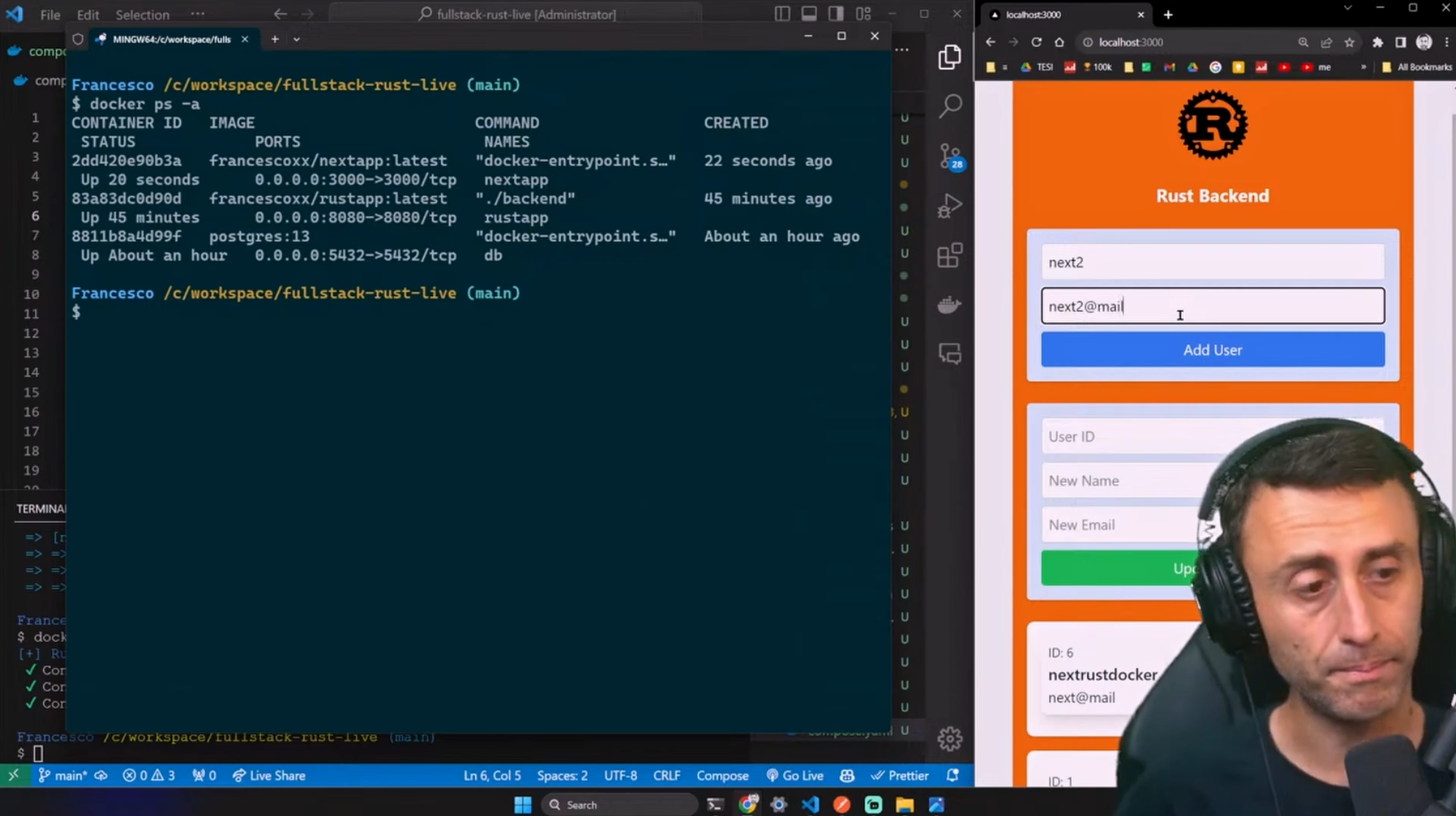Click the Prettier formatter status bar item

(x=900, y=775)
